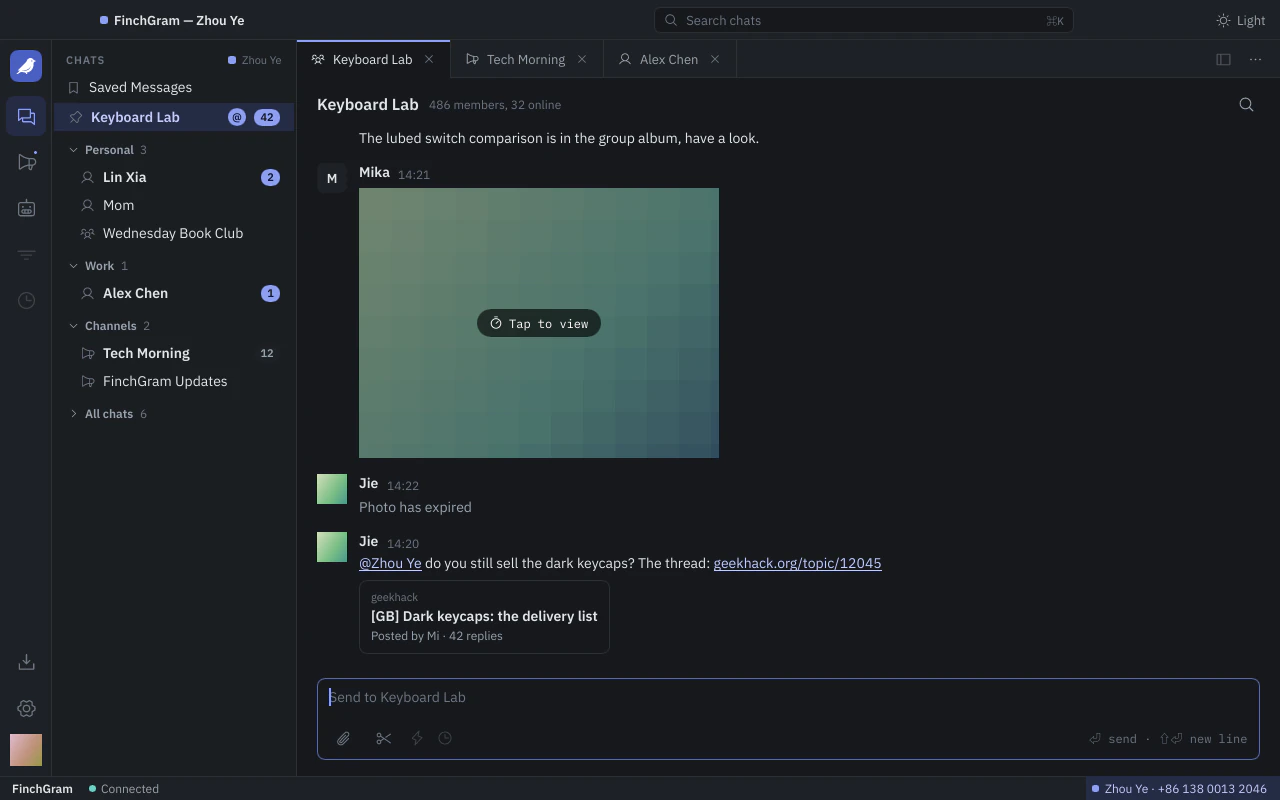Switch to Light theme
The image size is (1280, 800).
[1240, 20]
